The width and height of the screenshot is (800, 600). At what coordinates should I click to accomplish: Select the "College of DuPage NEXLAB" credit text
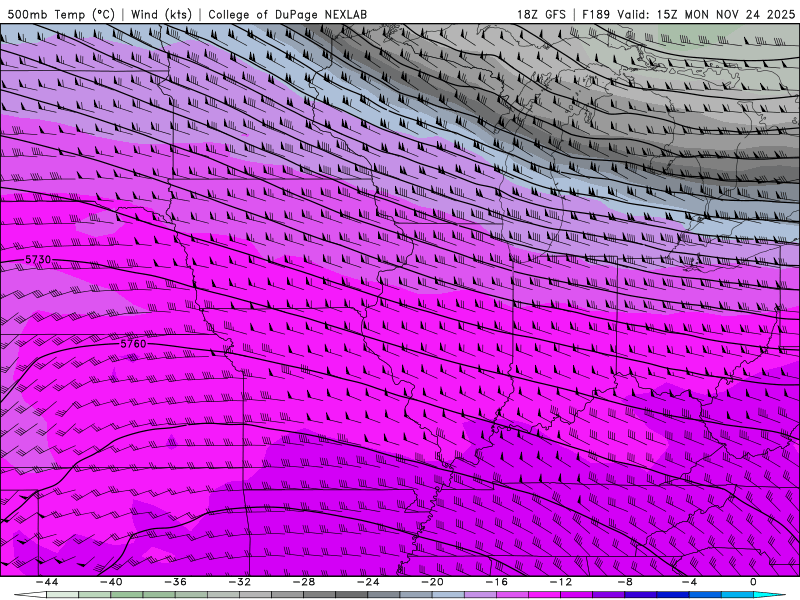[x=287, y=15]
